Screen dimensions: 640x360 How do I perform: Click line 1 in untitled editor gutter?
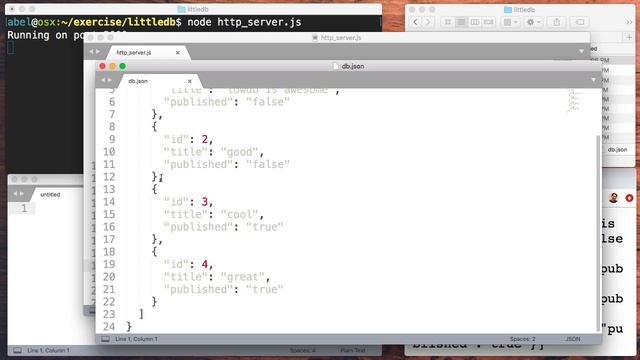(24, 208)
